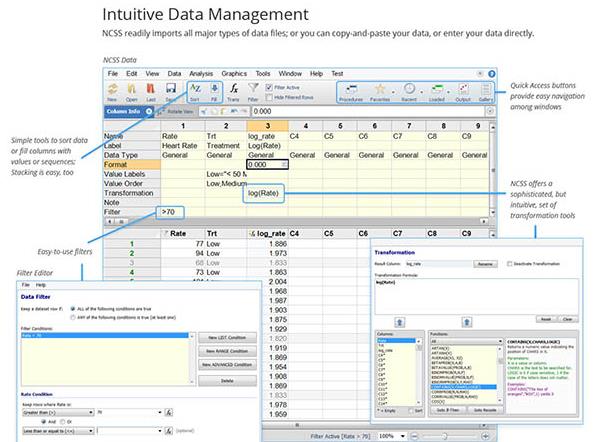Screen dimensions: 599x442
Task: Open the Gallery quick access icon
Action: (x=486, y=89)
